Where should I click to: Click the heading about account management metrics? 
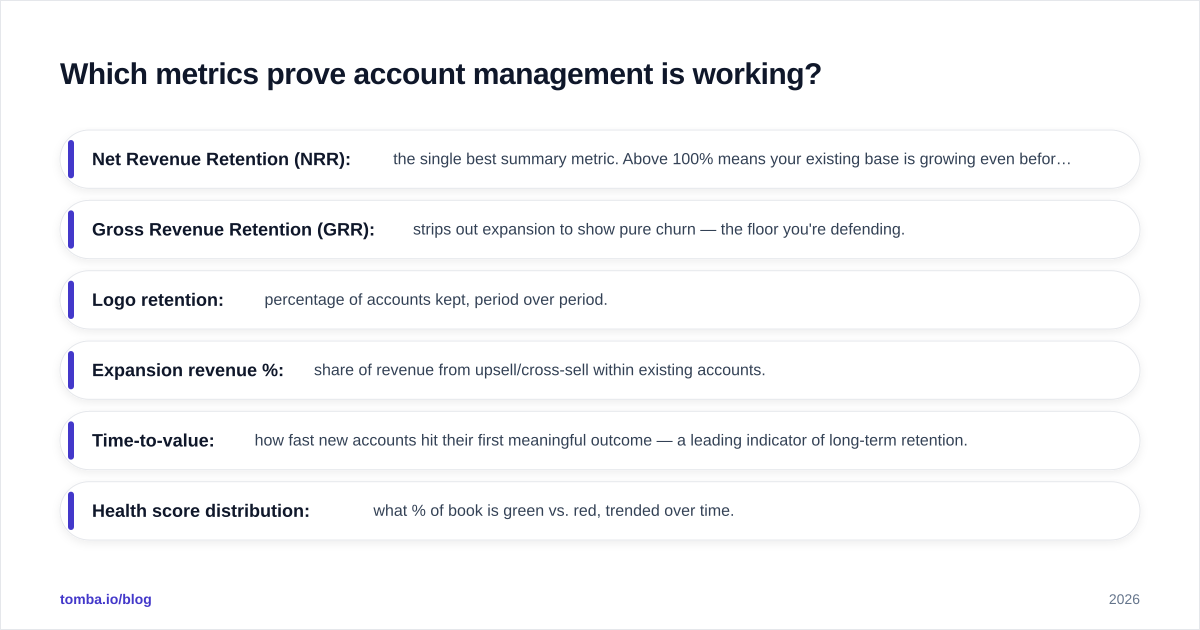(441, 74)
